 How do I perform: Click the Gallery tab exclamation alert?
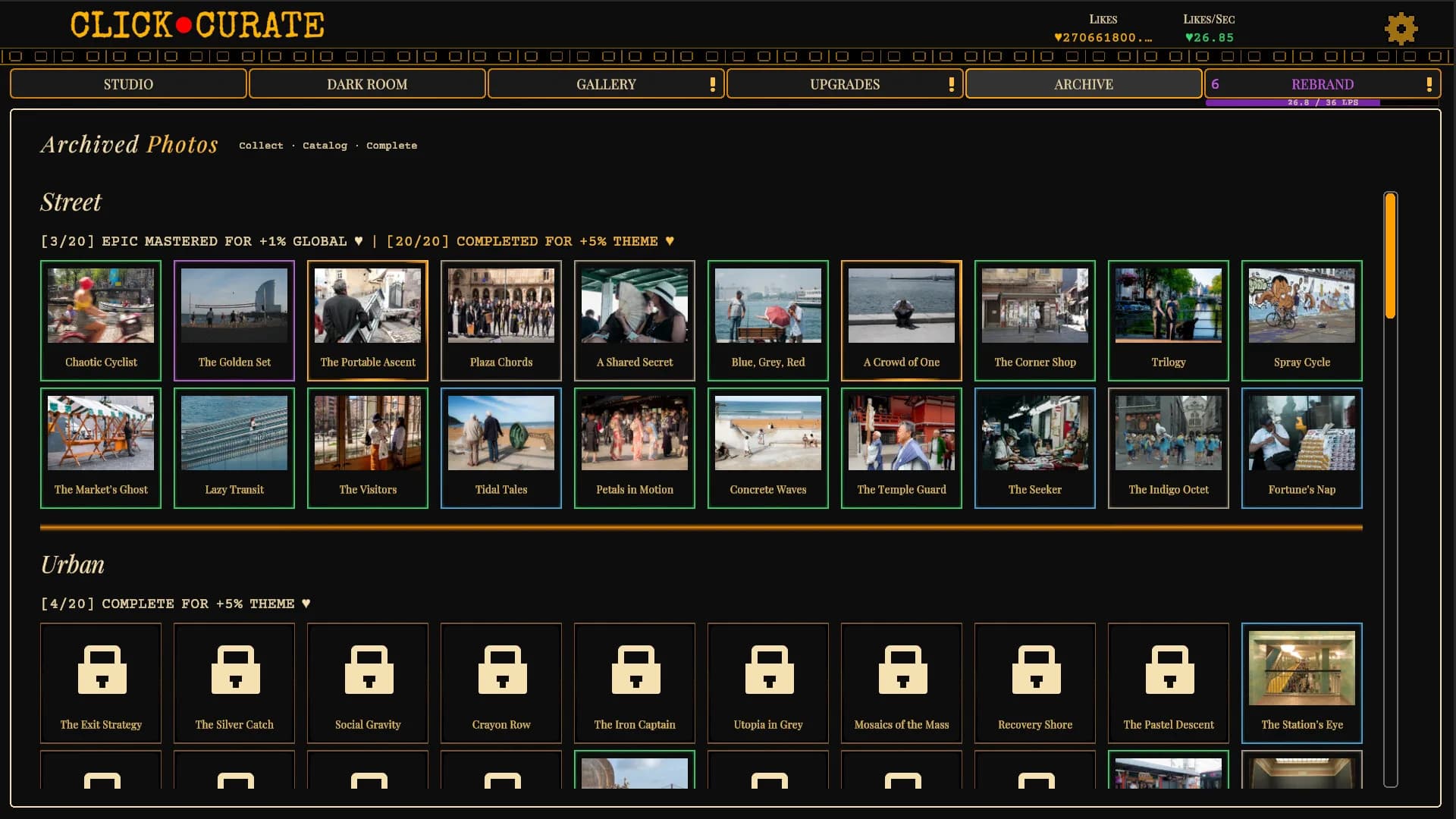712,84
